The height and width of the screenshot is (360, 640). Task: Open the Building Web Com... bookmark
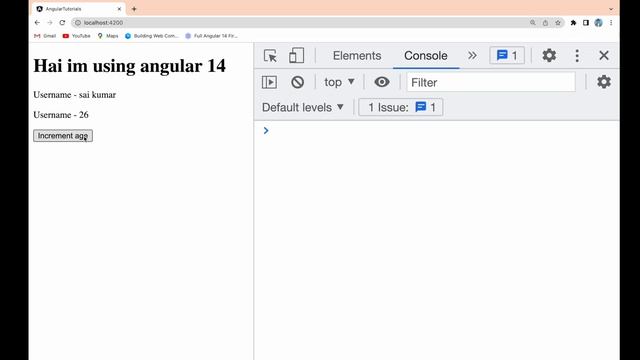click(x=151, y=36)
